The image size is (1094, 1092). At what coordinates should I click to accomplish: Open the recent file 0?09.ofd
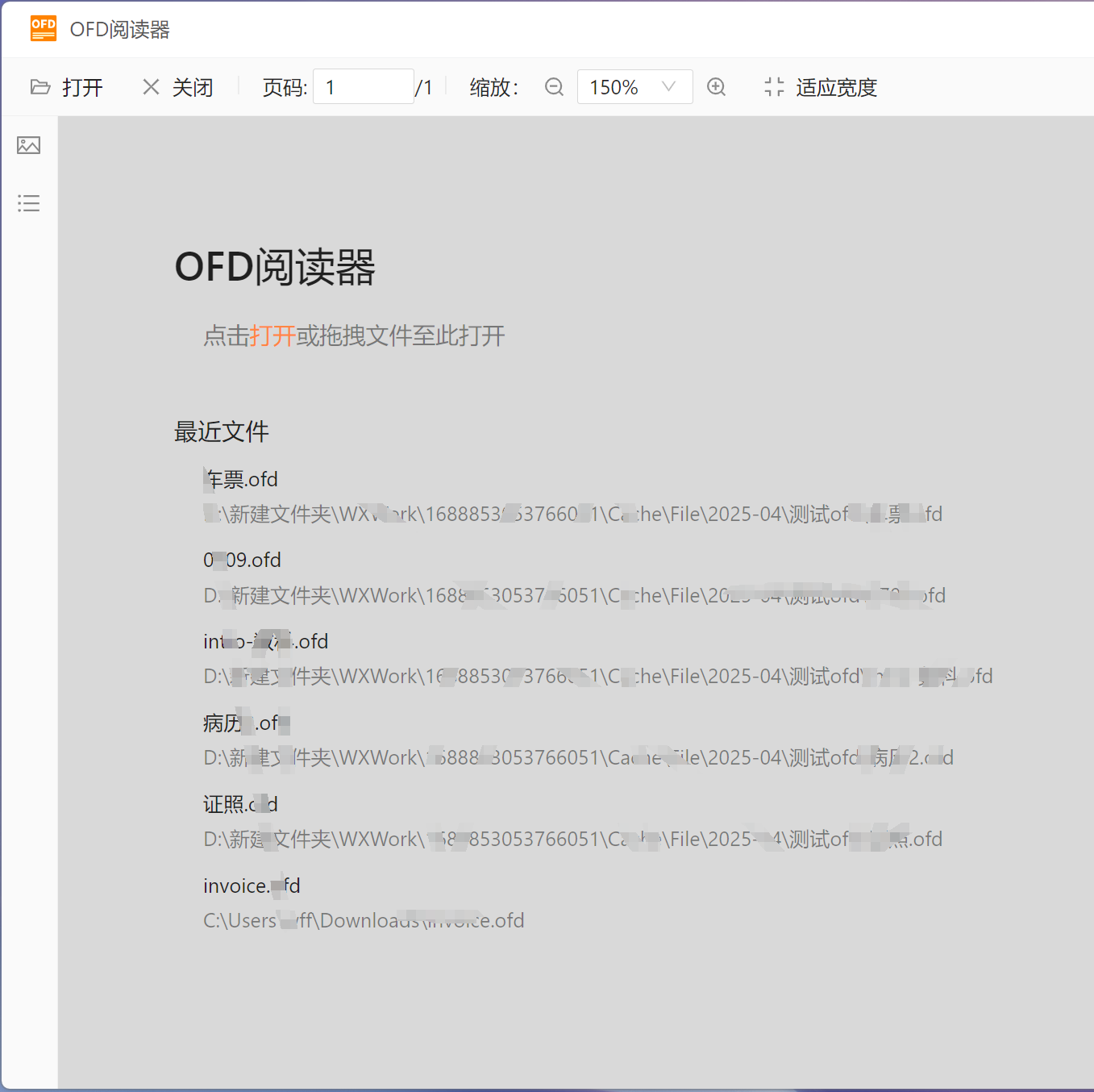coord(242,560)
